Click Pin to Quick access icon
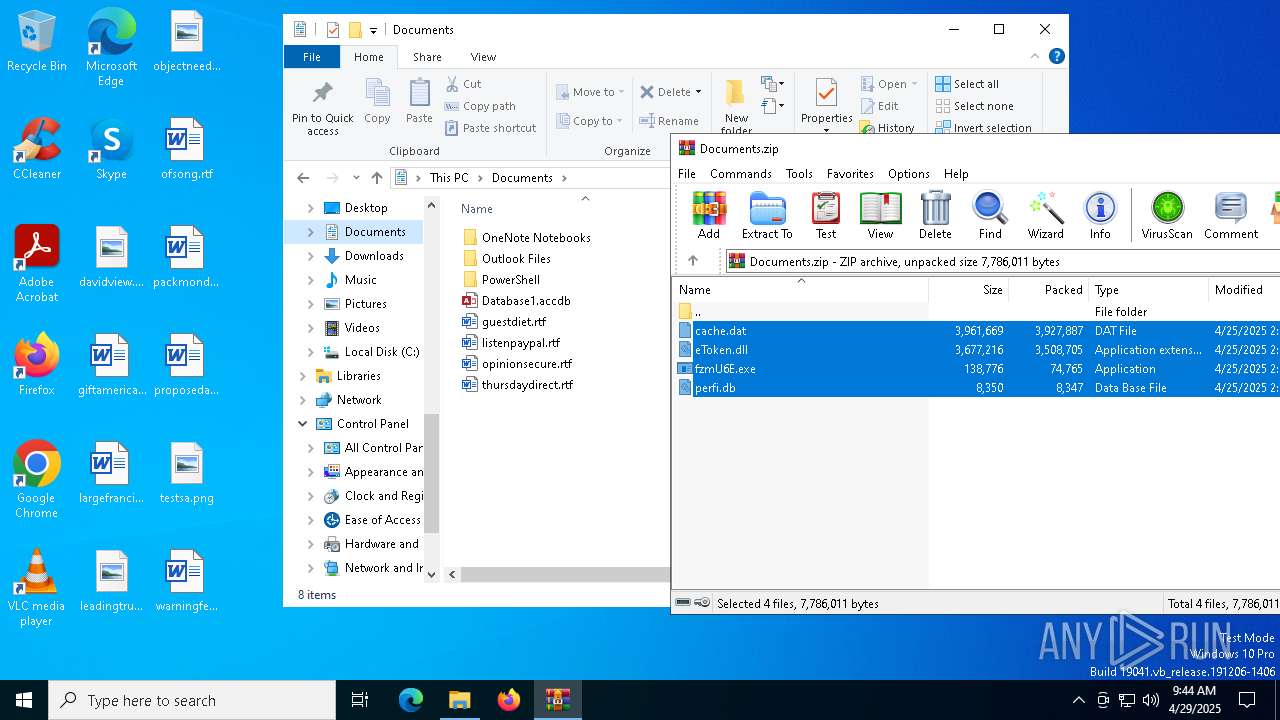This screenshot has width=1280, height=720. (x=322, y=107)
